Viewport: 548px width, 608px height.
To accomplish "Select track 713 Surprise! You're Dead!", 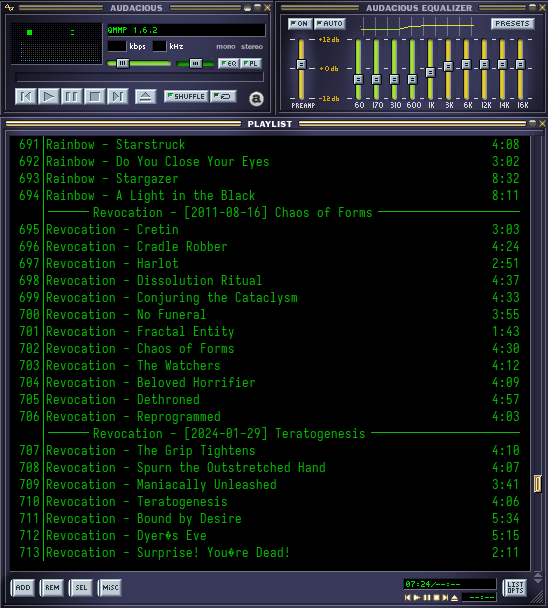I will coord(270,553).
